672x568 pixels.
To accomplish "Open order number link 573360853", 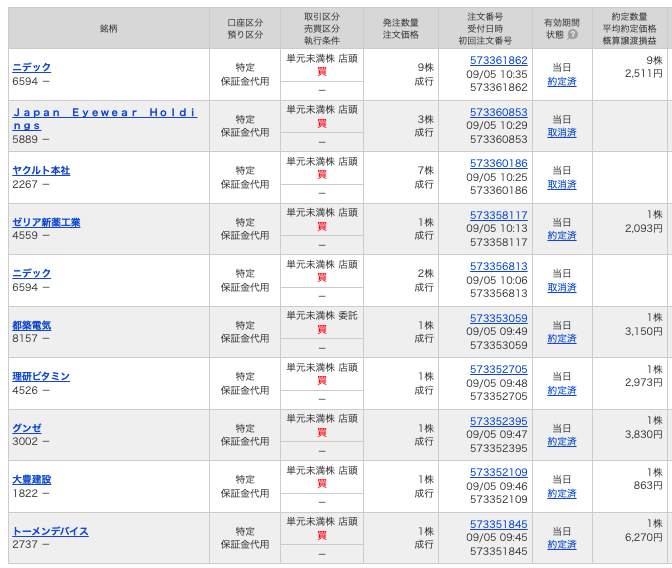I will (x=498, y=112).
